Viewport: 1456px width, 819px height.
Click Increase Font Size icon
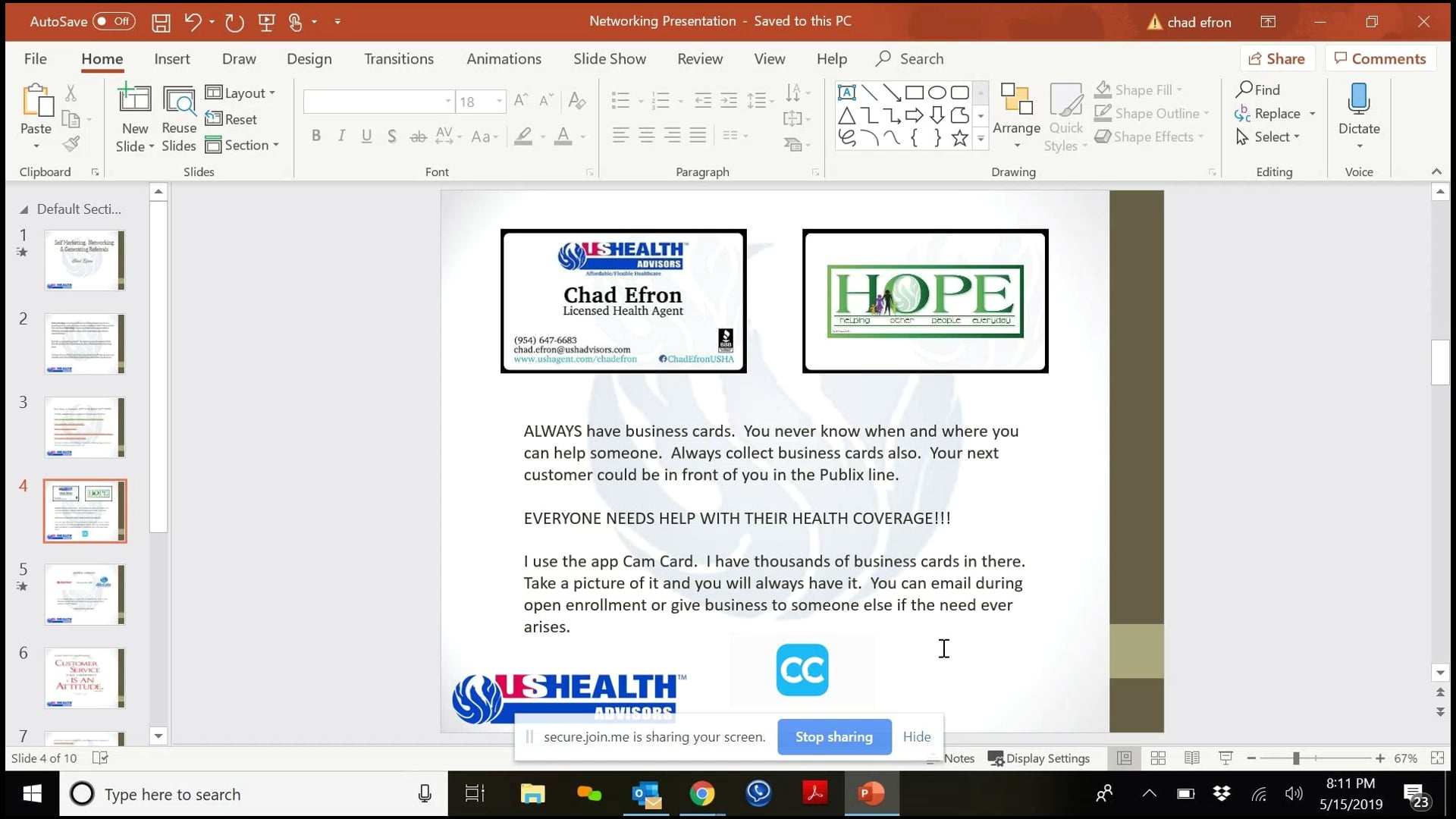click(x=521, y=101)
